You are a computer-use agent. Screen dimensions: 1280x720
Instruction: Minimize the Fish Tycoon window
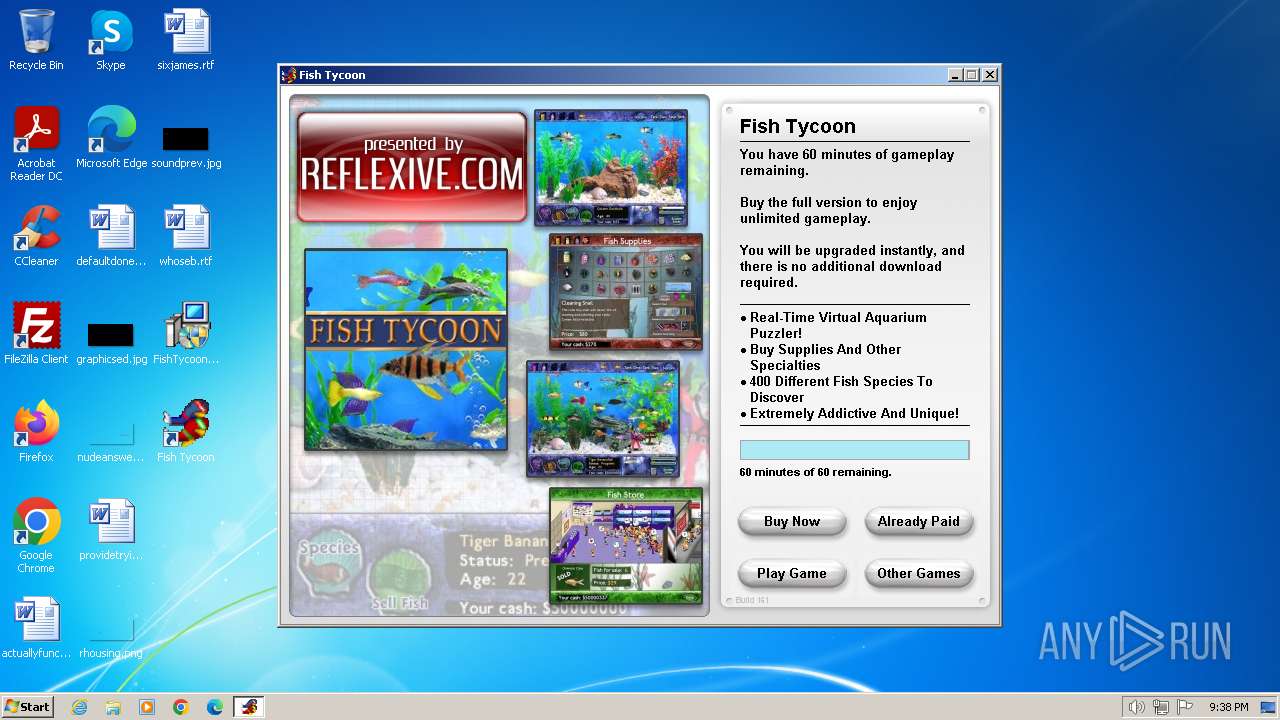(x=955, y=75)
